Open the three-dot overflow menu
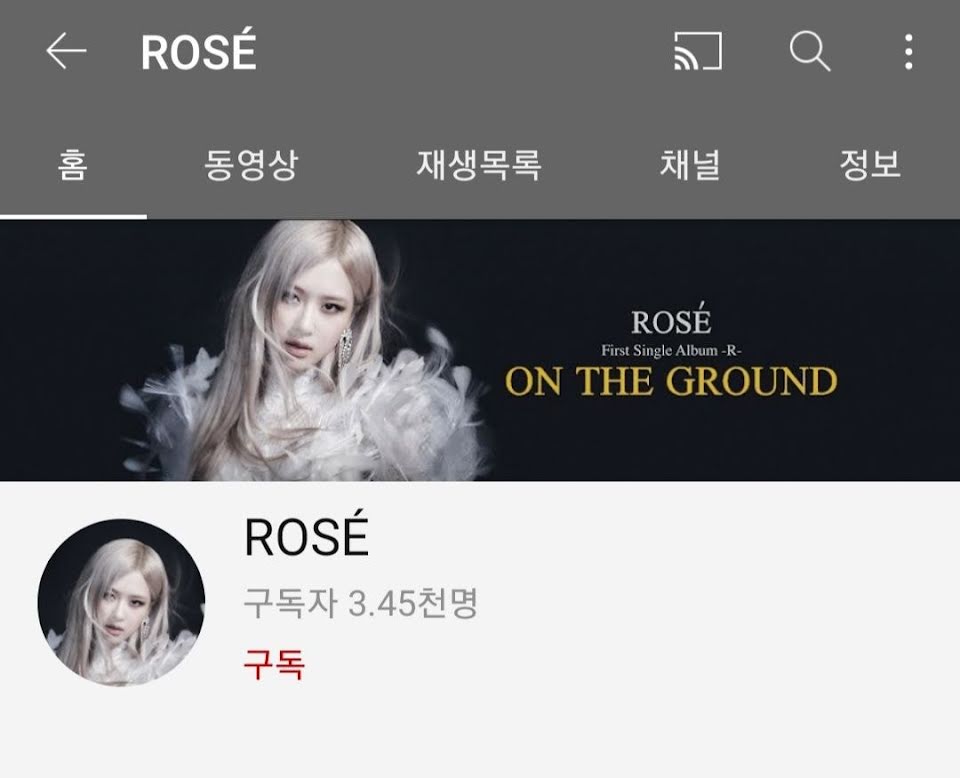 coord(909,51)
